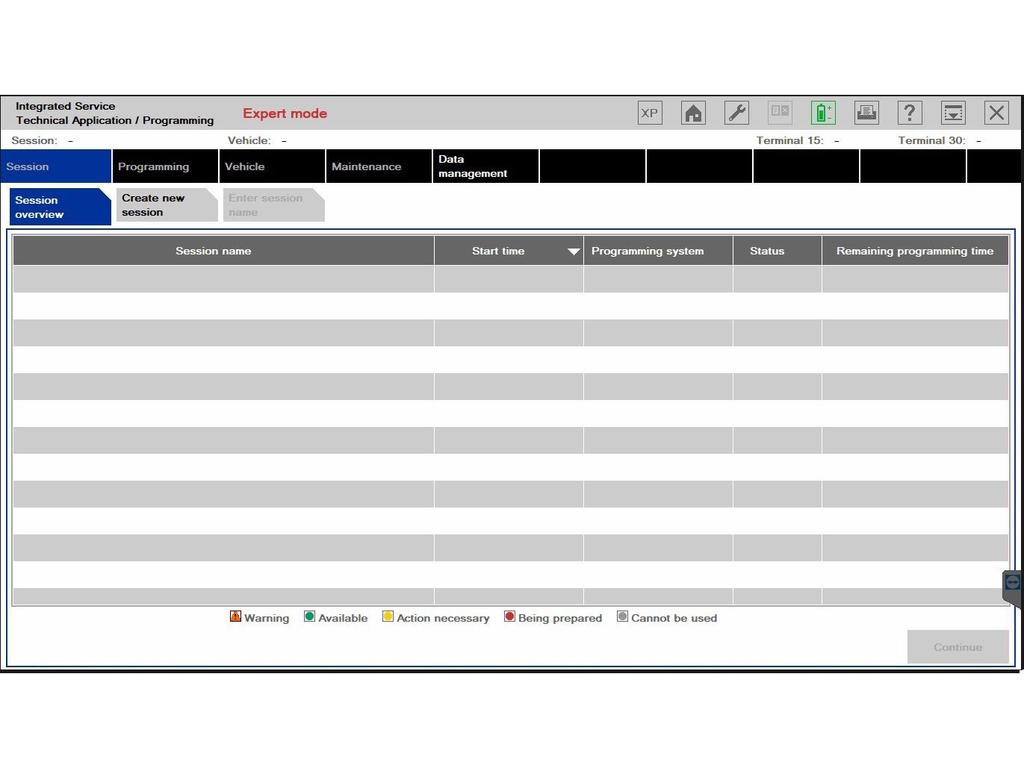
Task: Click the printer icon in toolbar
Action: pyautogui.click(x=866, y=113)
